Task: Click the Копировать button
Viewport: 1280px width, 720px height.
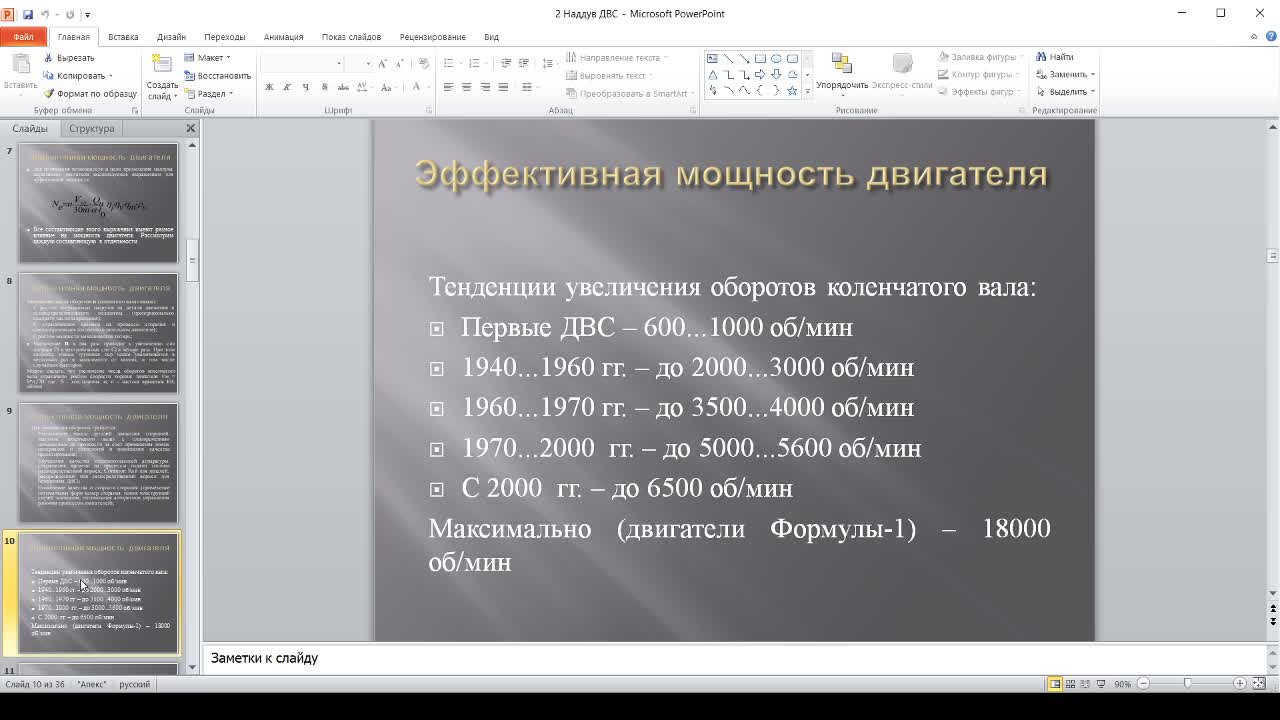Action: click(x=77, y=76)
